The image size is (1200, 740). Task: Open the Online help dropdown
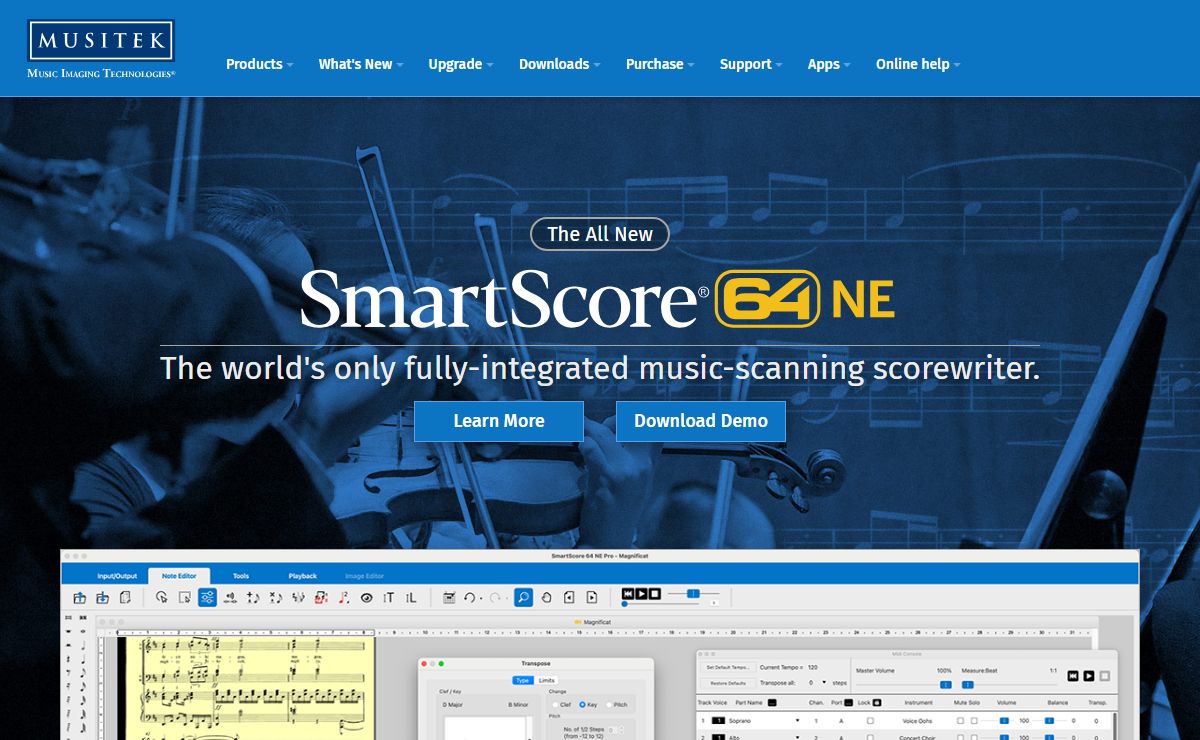pos(918,64)
